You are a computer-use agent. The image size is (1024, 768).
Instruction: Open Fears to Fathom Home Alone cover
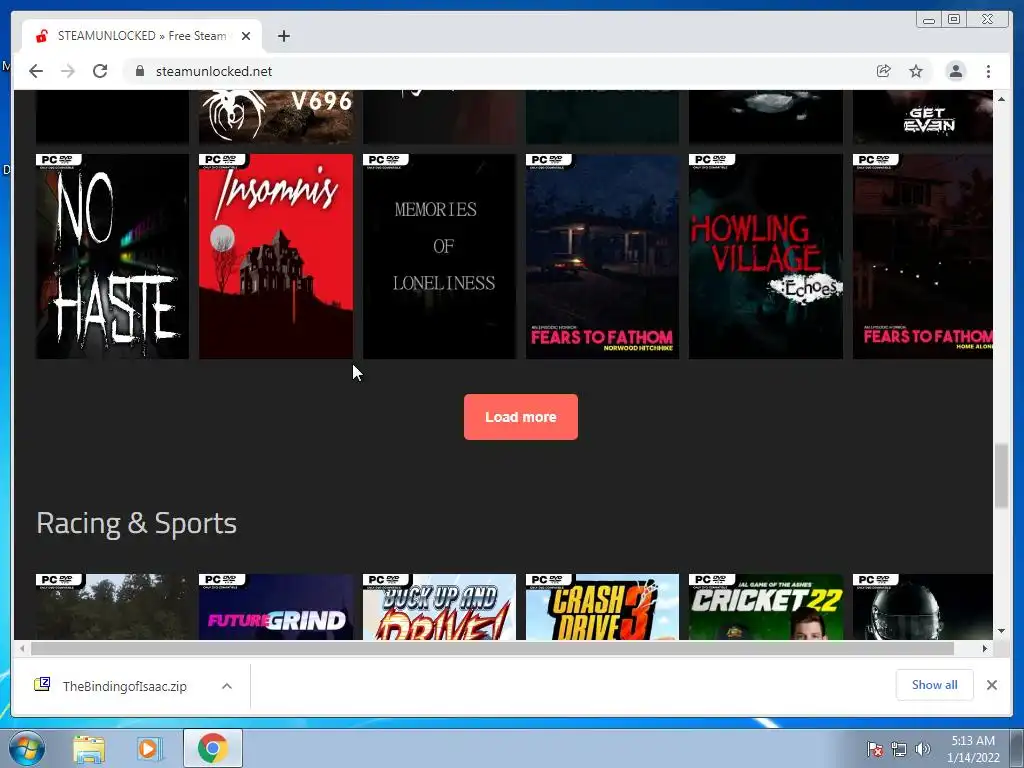point(923,256)
